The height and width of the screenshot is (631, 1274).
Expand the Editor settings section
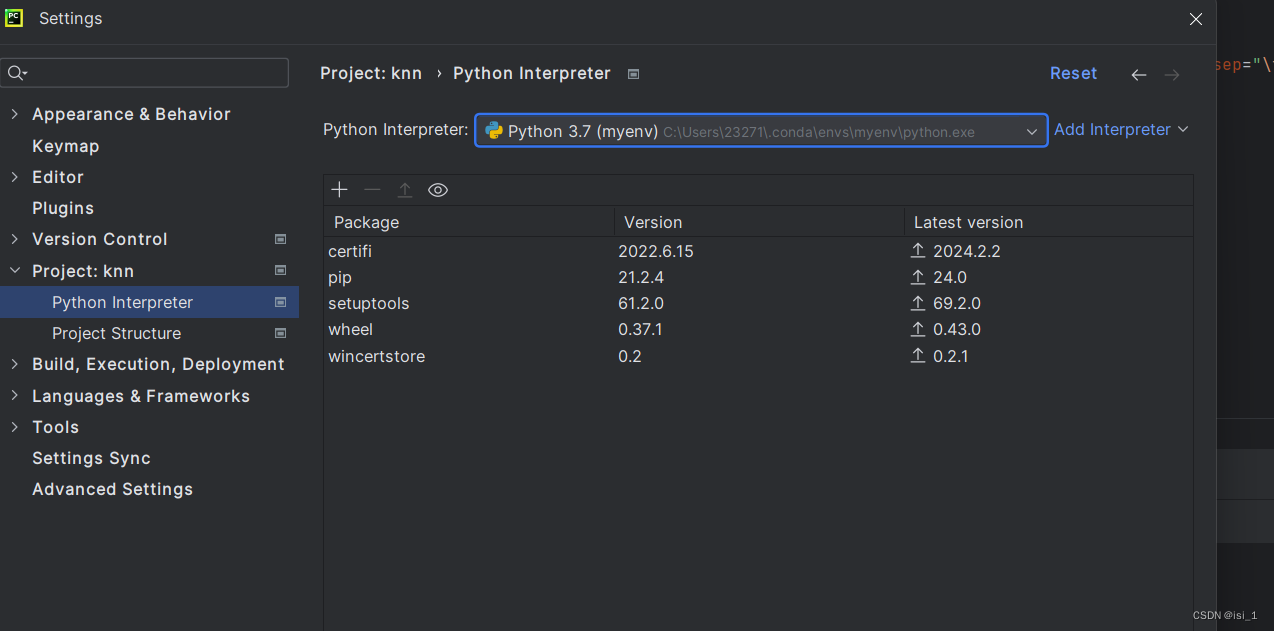(x=14, y=177)
